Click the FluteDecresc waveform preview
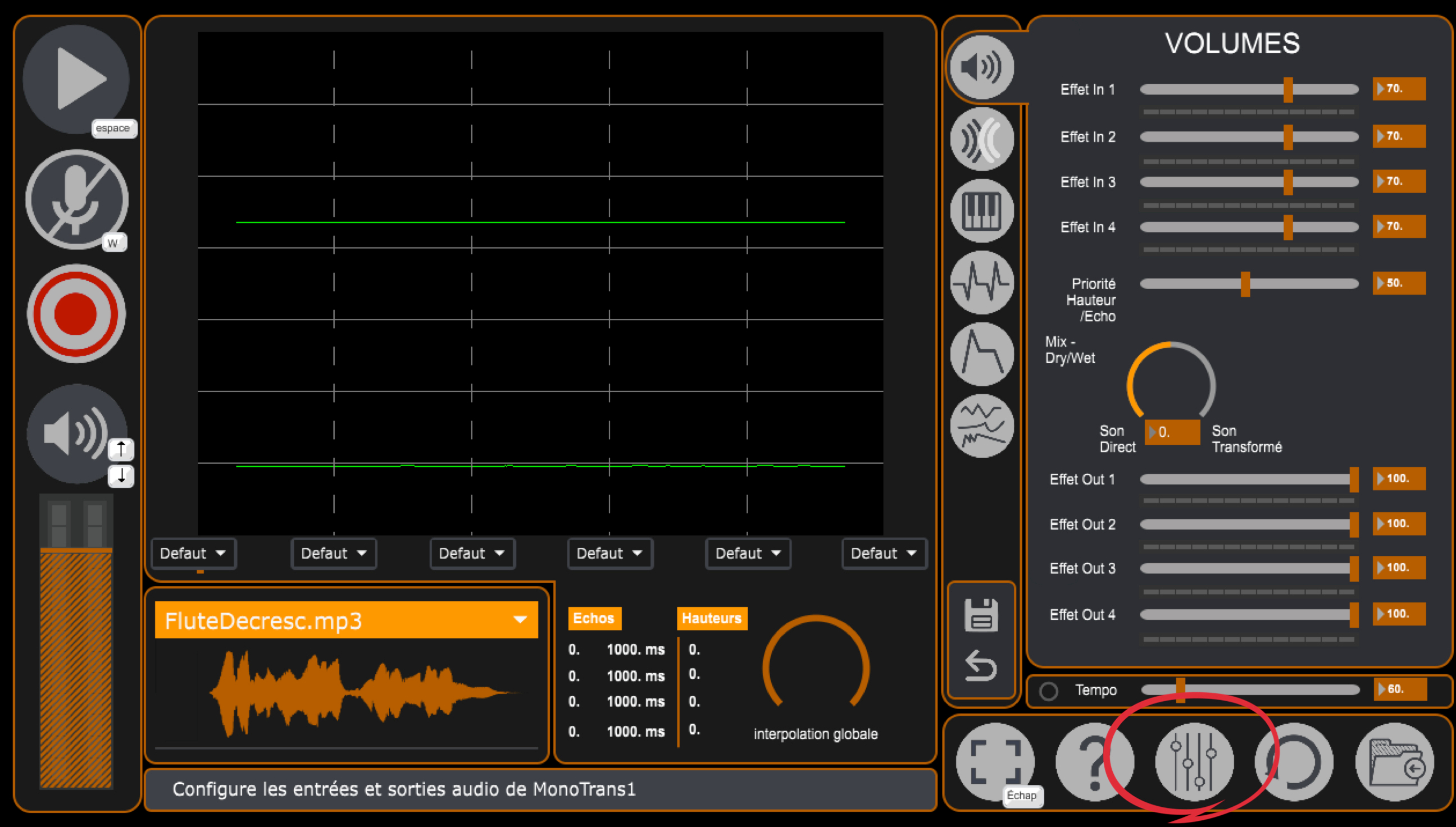This screenshot has height=827, width=1456. click(x=346, y=693)
